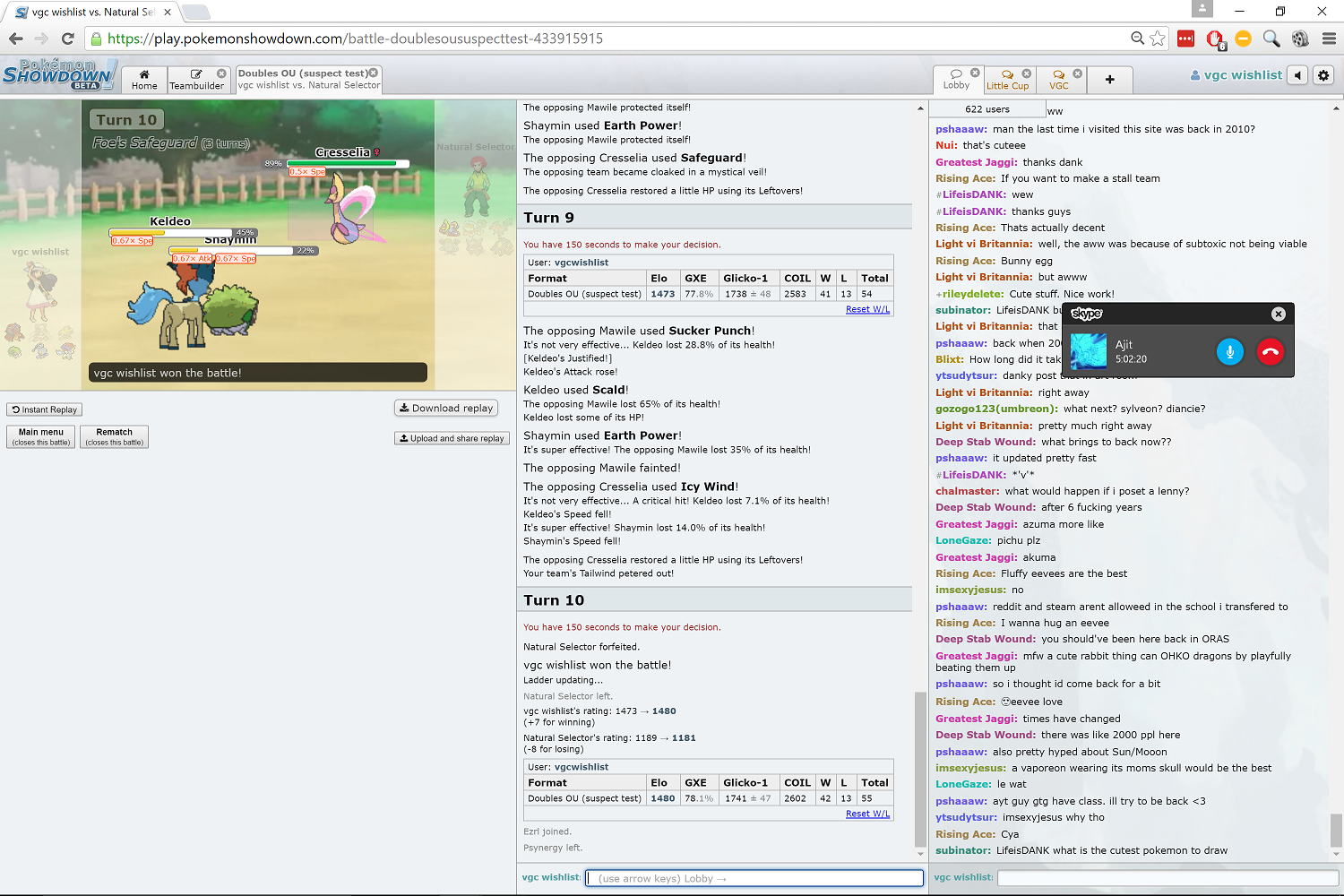
Task: Bookmark this page with the star icon
Action: [1158, 39]
